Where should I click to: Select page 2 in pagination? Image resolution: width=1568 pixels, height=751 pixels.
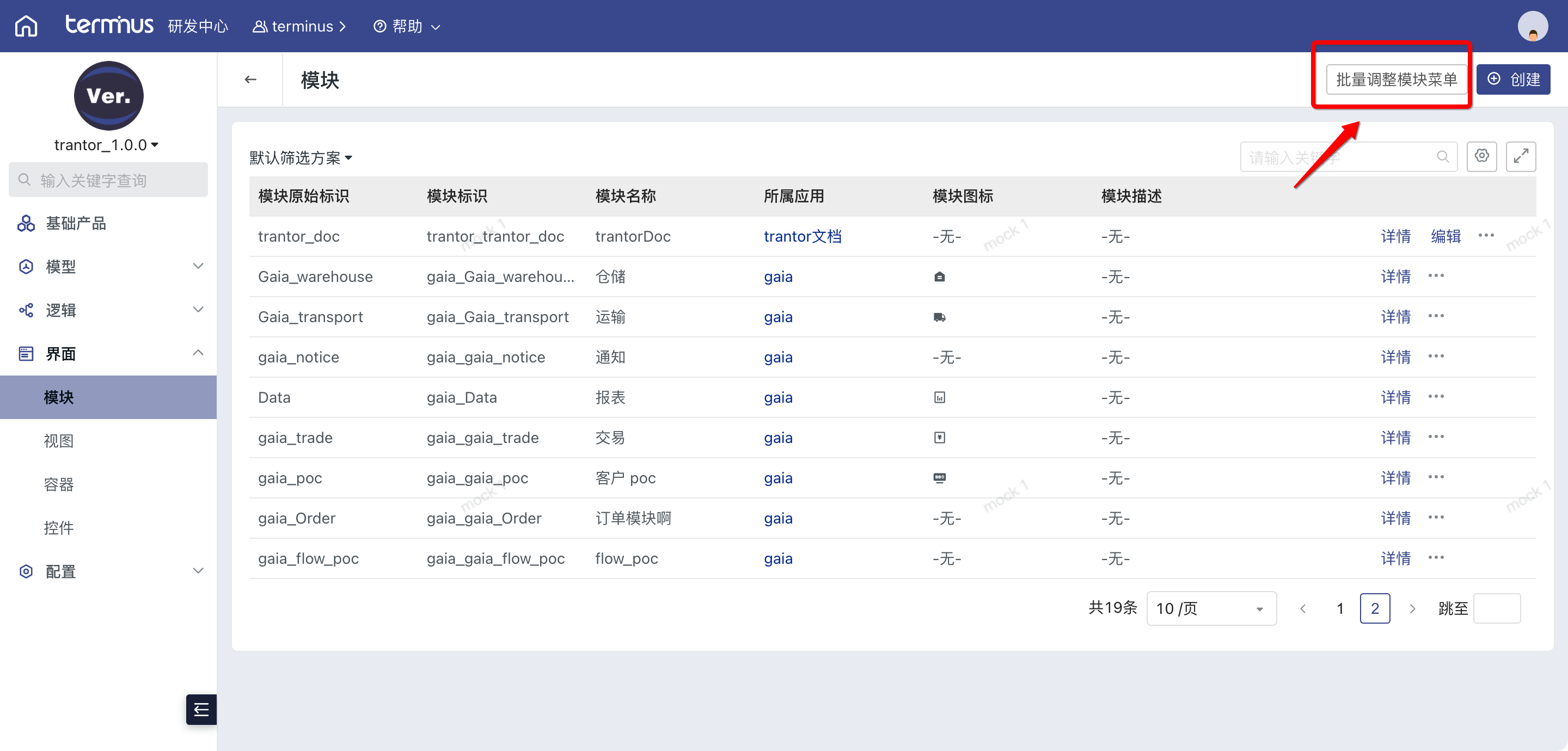(1374, 608)
